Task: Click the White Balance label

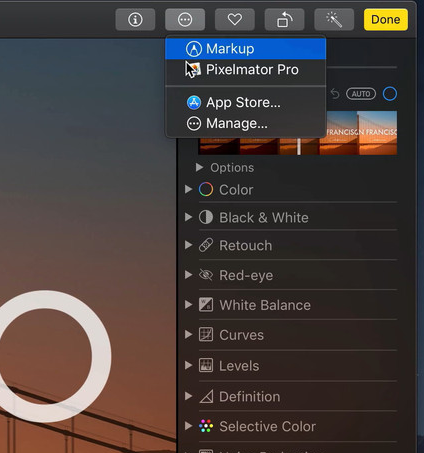Action: (265, 305)
